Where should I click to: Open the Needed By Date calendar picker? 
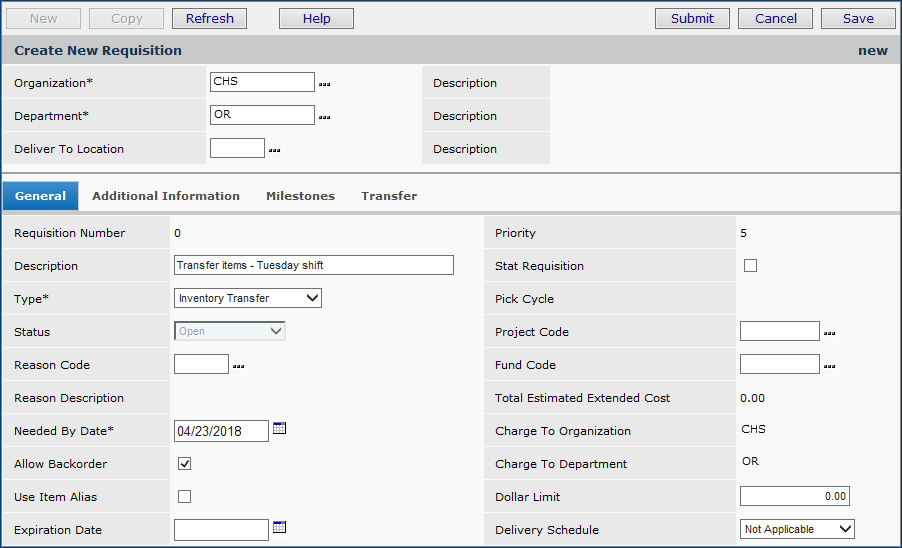point(280,429)
